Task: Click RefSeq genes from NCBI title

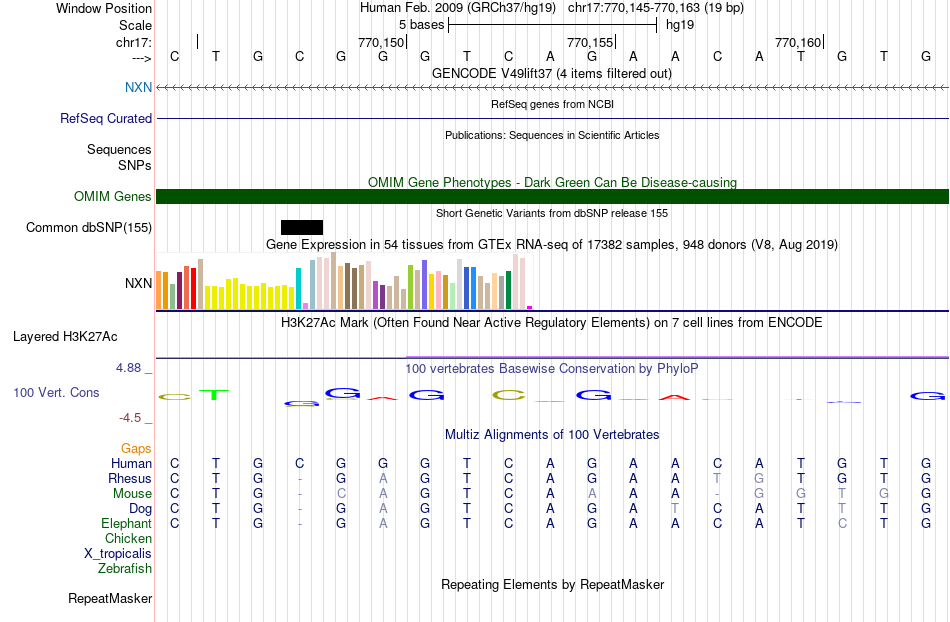Action: [x=552, y=104]
